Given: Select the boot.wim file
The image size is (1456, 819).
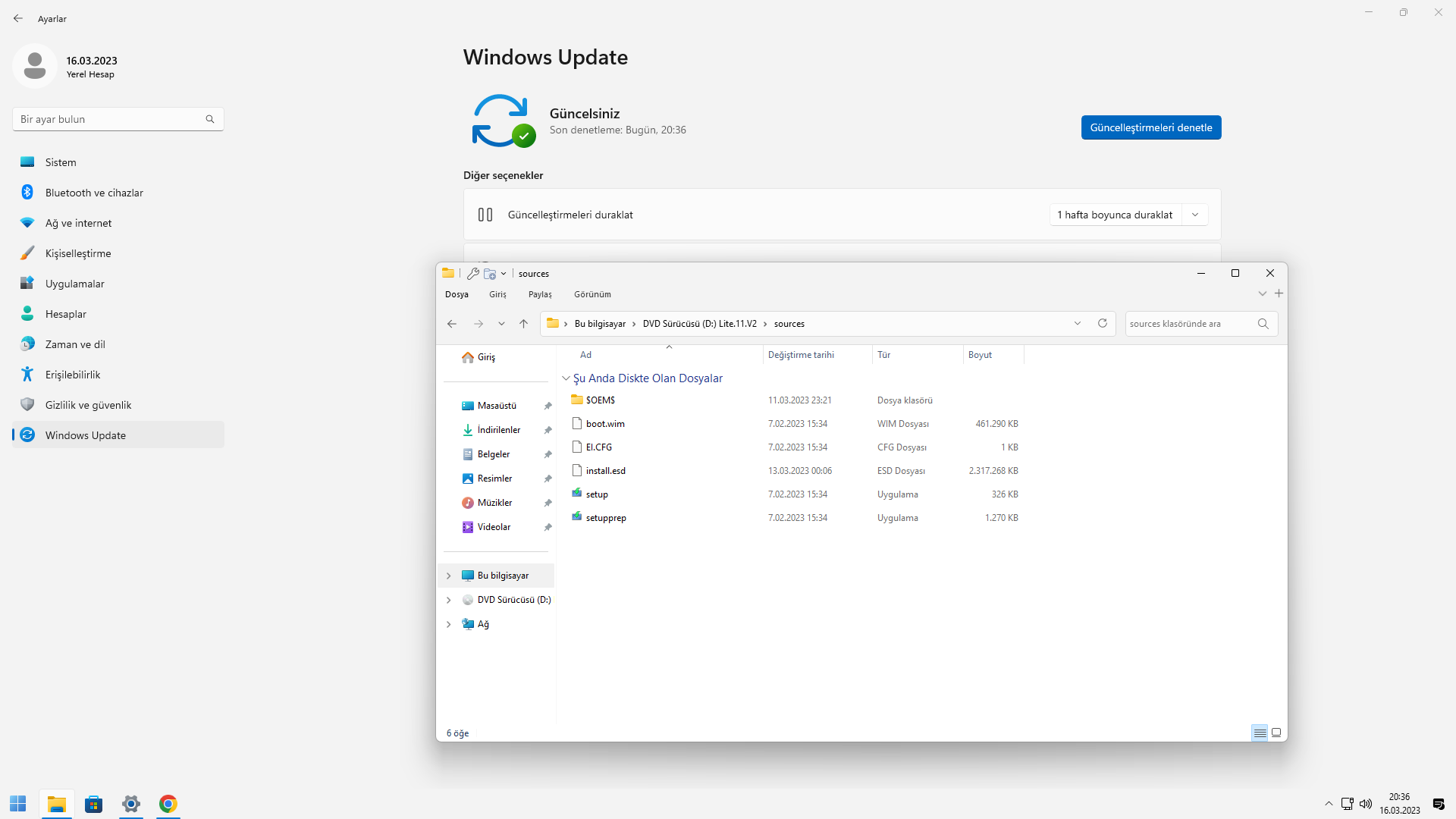Looking at the screenshot, I should point(794,424).
